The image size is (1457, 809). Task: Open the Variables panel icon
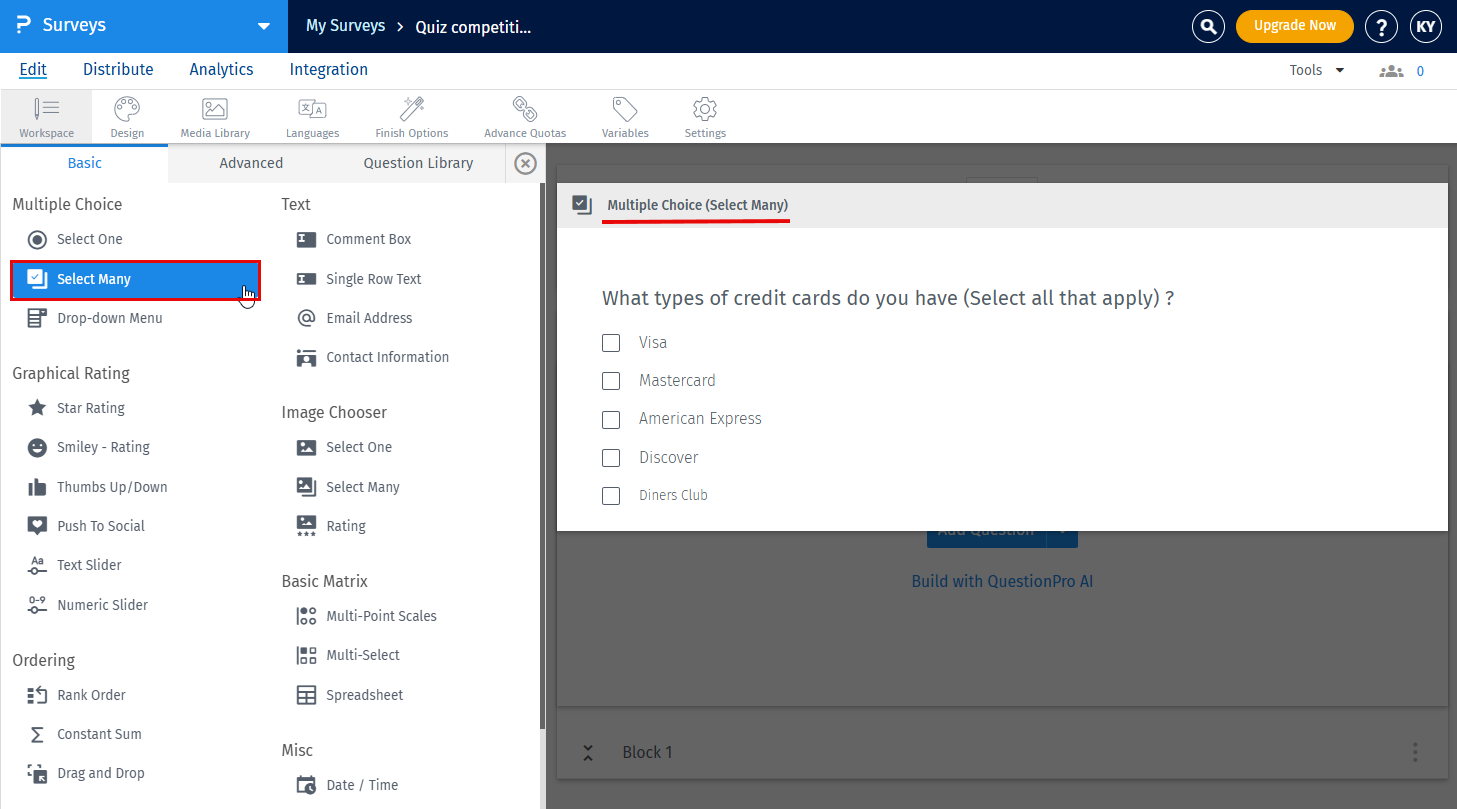point(625,115)
